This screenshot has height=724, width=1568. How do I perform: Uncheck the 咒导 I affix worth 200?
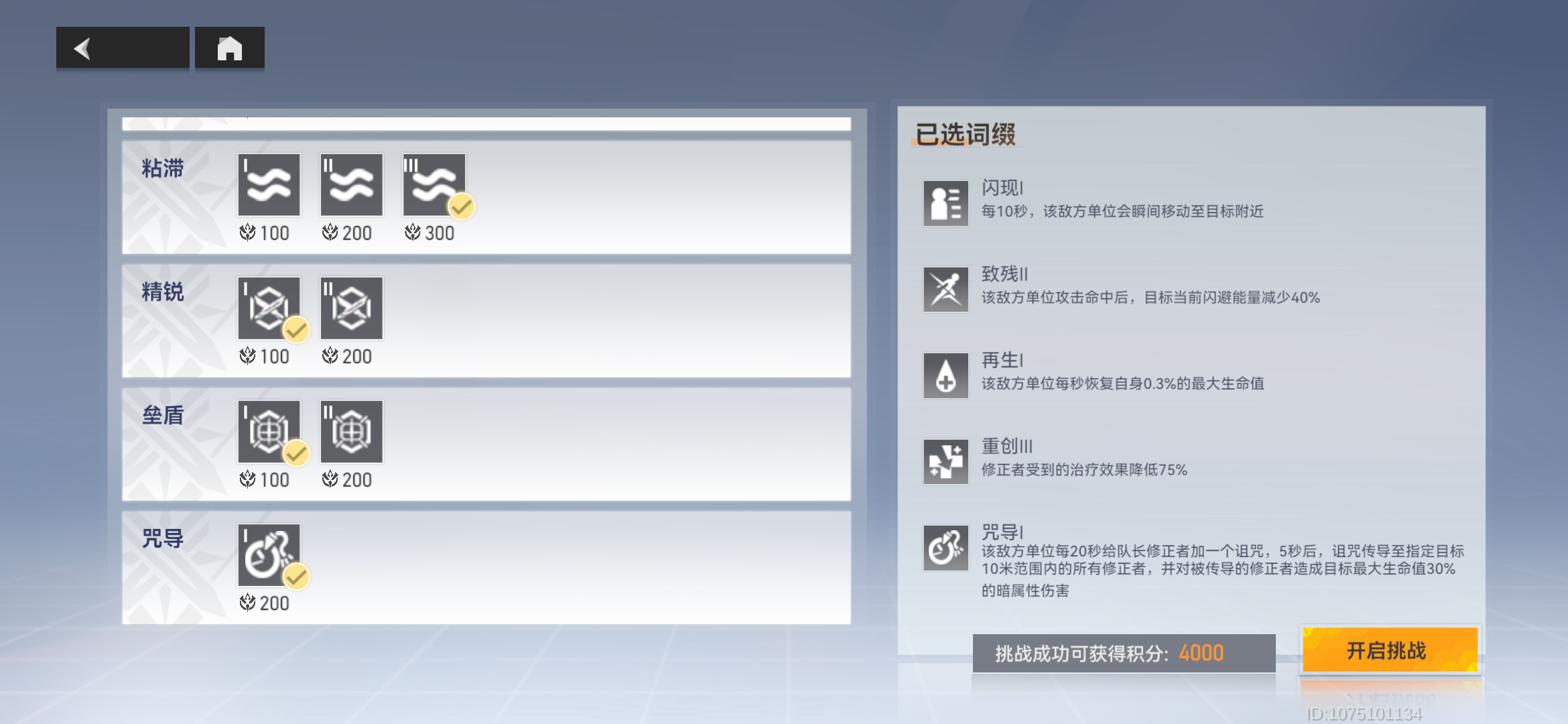(x=269, y=555)
